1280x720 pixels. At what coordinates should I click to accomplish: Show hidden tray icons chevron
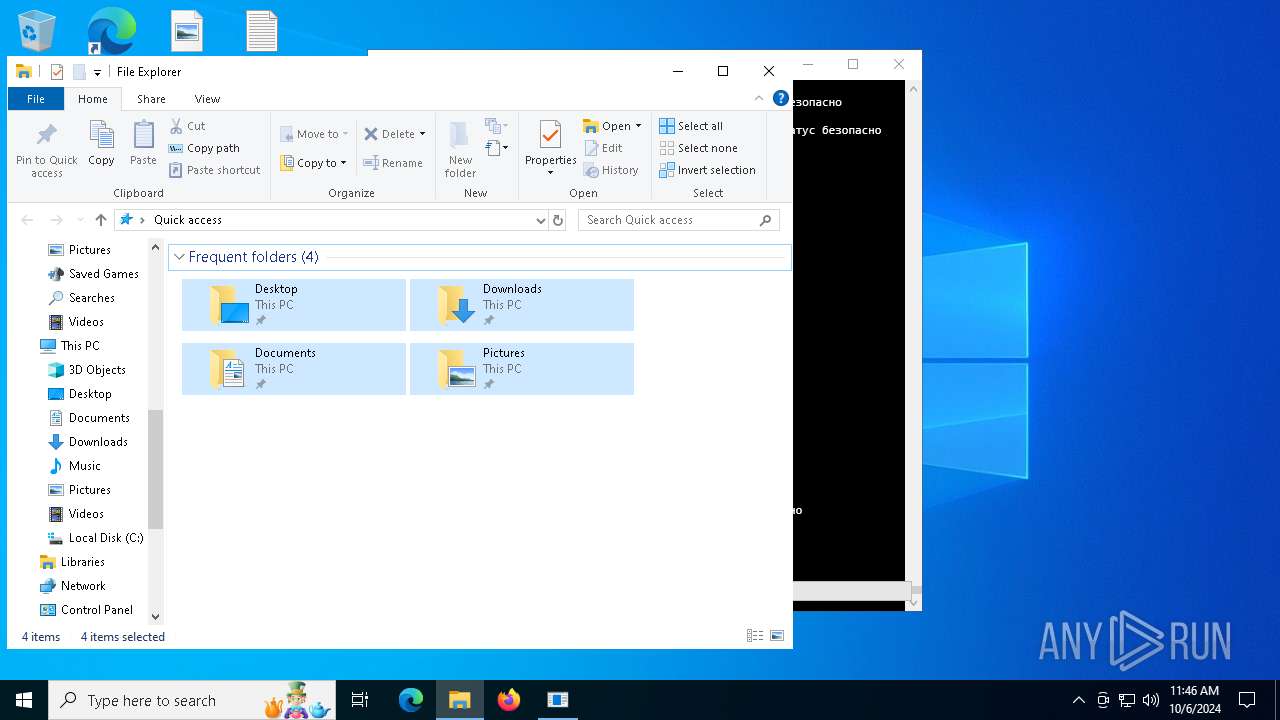point(1078,700)
